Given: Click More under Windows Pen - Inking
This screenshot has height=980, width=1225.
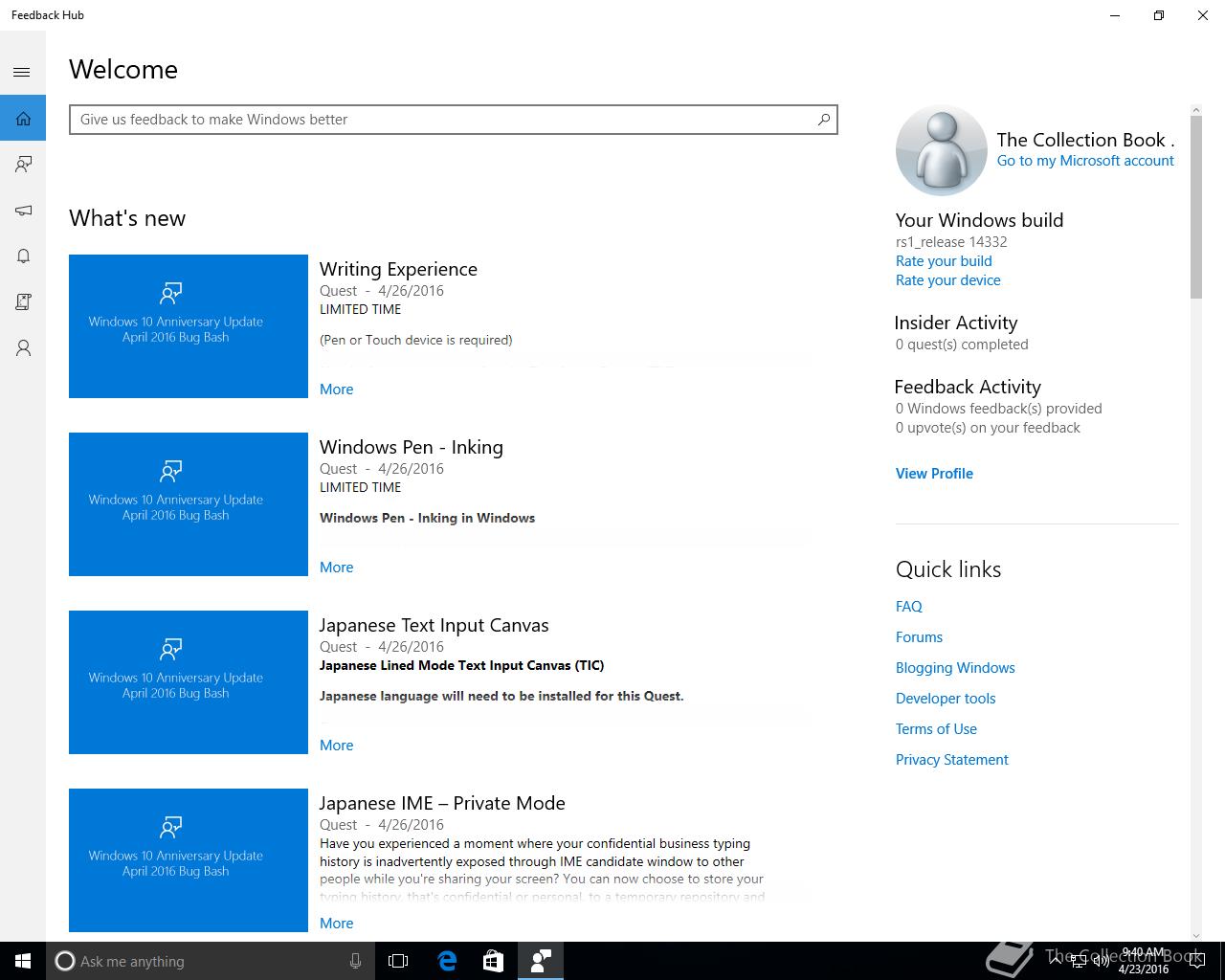Looking at the screenshot, I should coord(336,568).
